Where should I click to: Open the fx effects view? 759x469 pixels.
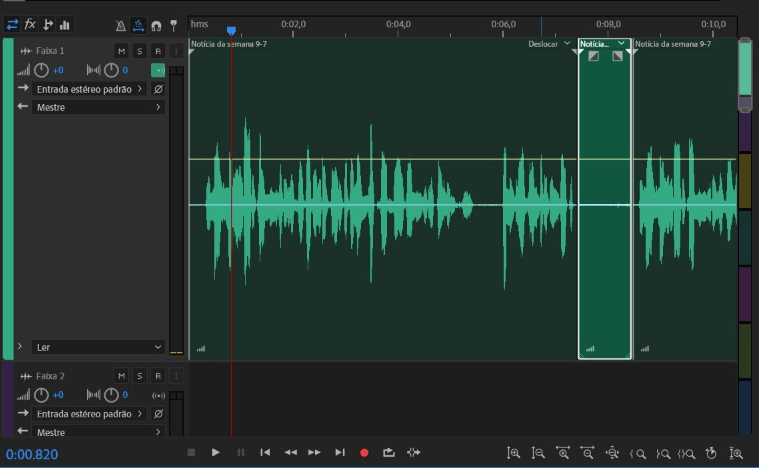click(30, 24)
